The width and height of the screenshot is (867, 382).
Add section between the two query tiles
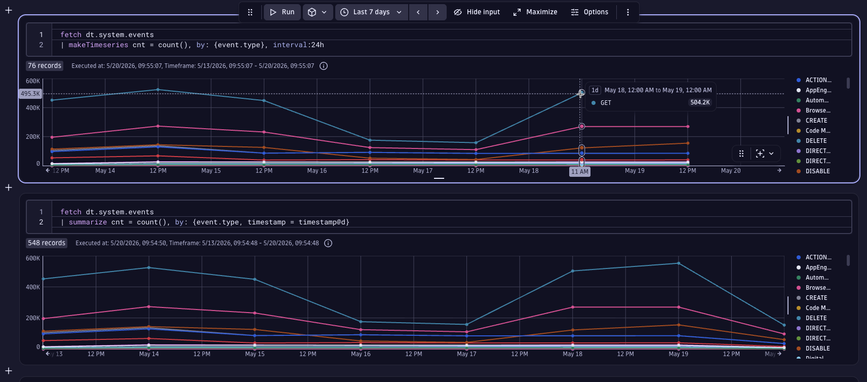[8, 187]
